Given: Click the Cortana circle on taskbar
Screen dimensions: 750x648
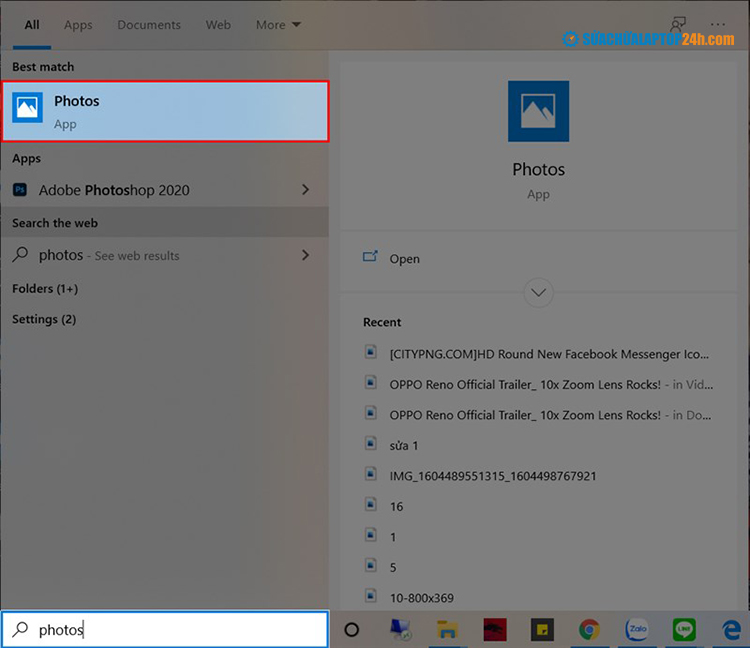Looking at the screenshot, I should click(352, 629).
